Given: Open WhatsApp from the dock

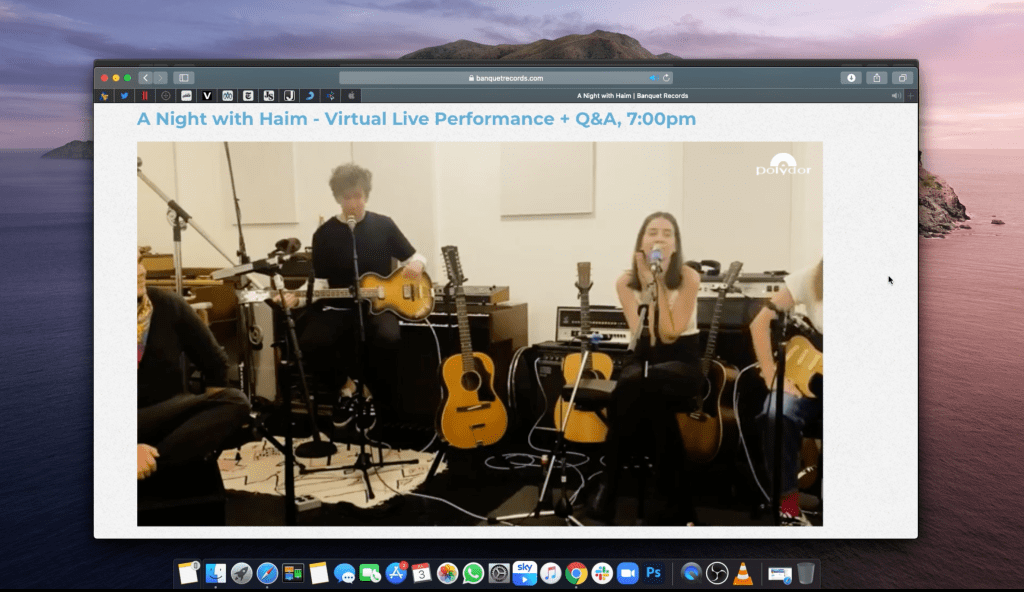Looking at the screenshot, I should [x=473, y=573].
